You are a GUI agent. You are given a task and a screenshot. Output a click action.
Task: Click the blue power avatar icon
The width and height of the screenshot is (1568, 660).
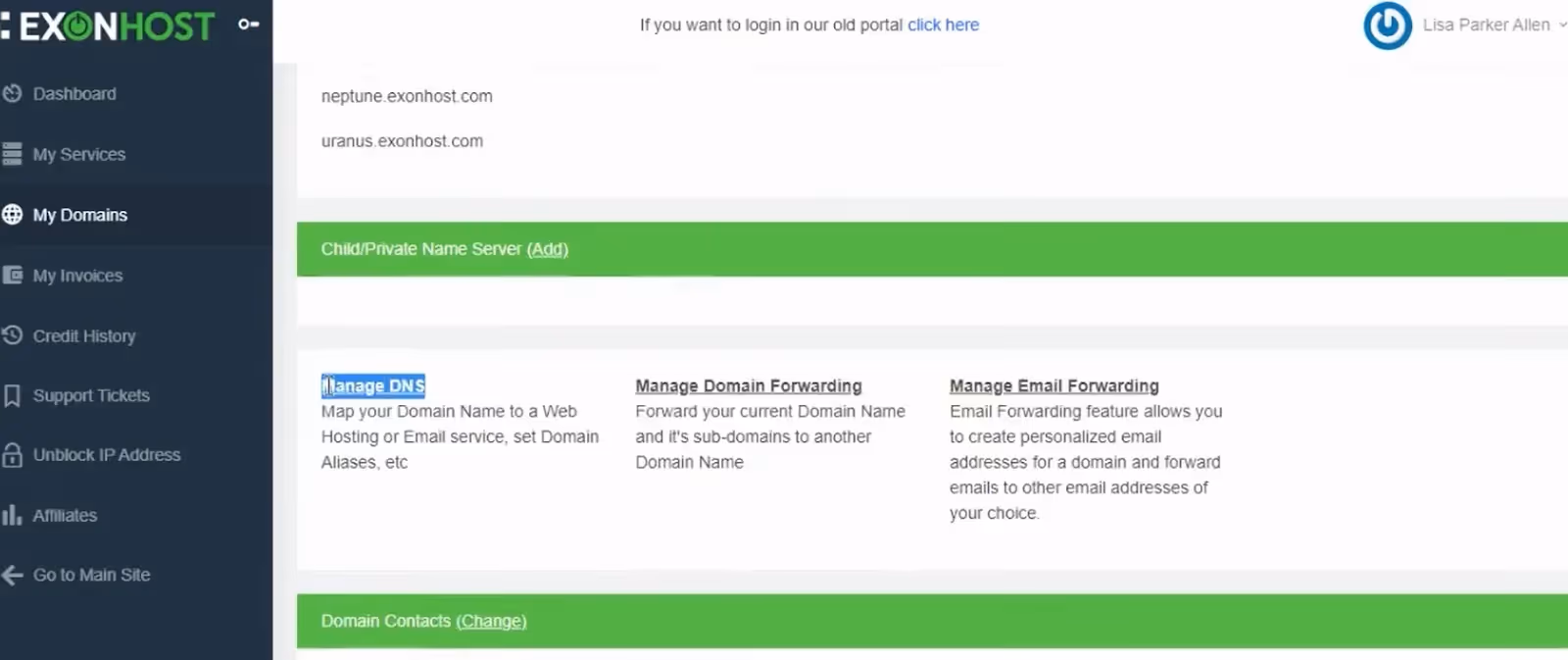pyautogui.click(x=1388, y=25)
